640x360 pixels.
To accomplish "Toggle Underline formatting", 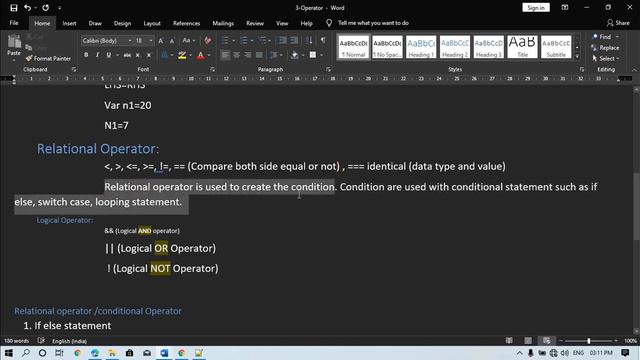I will coord(109,55).
